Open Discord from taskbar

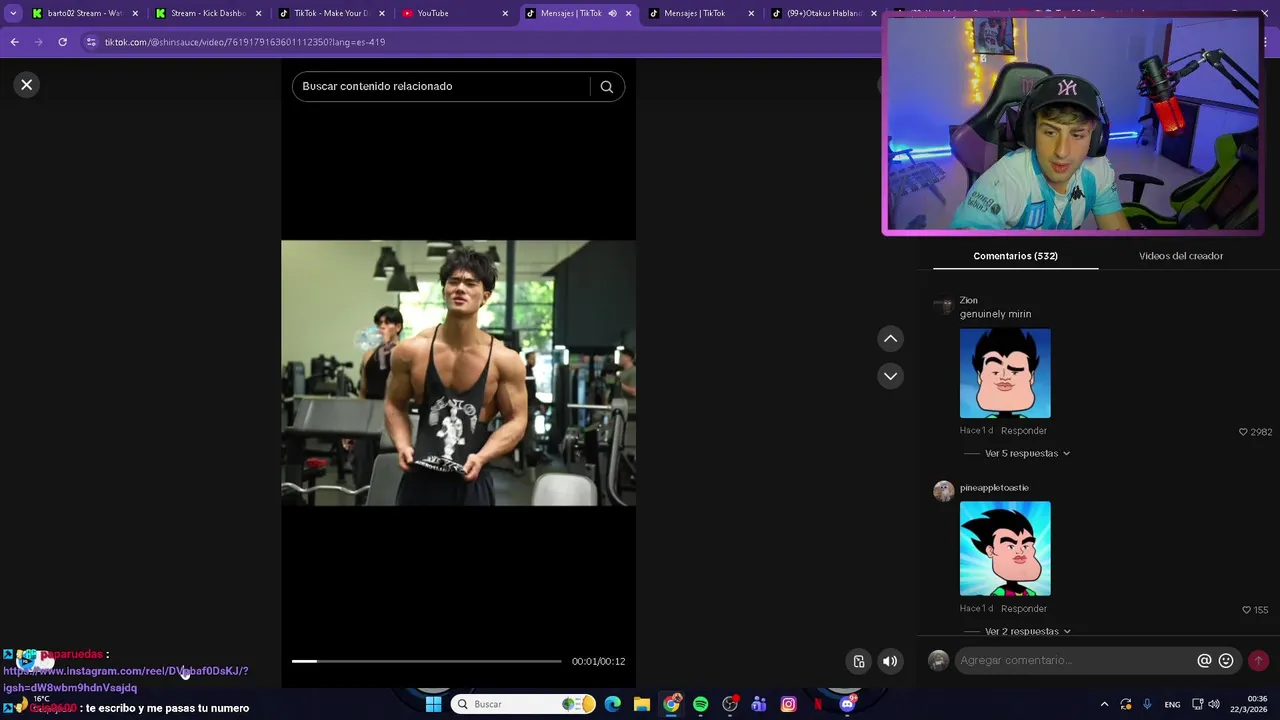[847, 704]
